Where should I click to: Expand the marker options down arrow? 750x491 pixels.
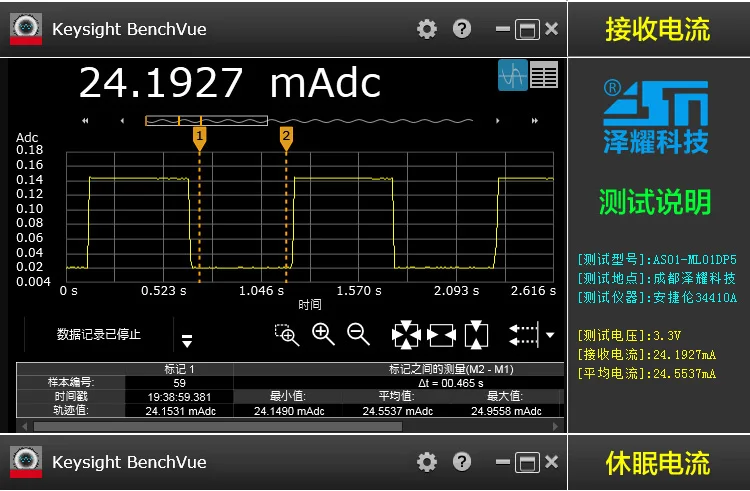tap(187, 340)
